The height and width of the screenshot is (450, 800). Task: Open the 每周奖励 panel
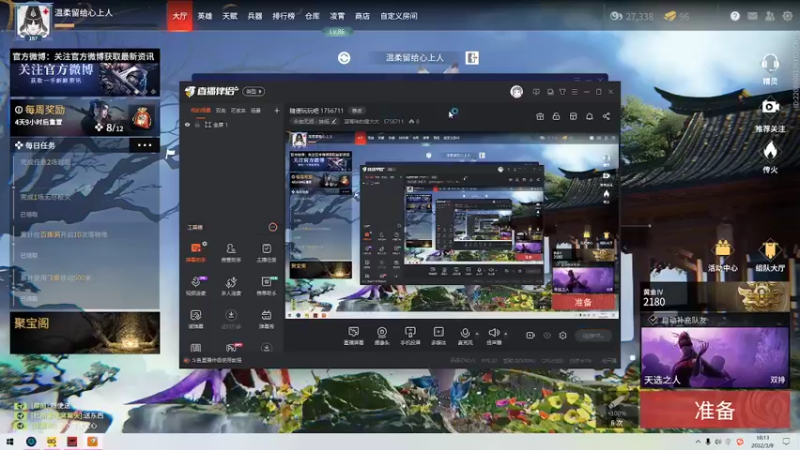[85, 117]
